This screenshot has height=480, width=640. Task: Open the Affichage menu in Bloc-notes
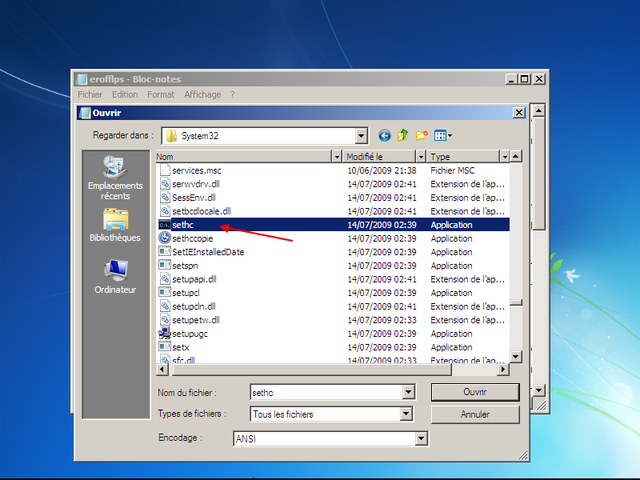[x=202, y=95]
